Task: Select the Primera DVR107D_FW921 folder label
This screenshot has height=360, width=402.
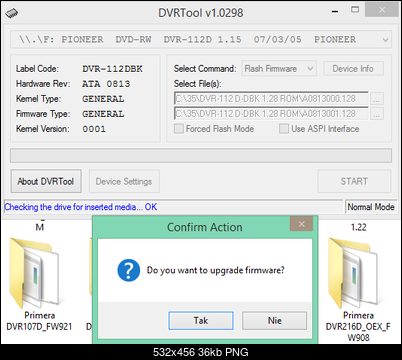Action: tap(39, 321)
